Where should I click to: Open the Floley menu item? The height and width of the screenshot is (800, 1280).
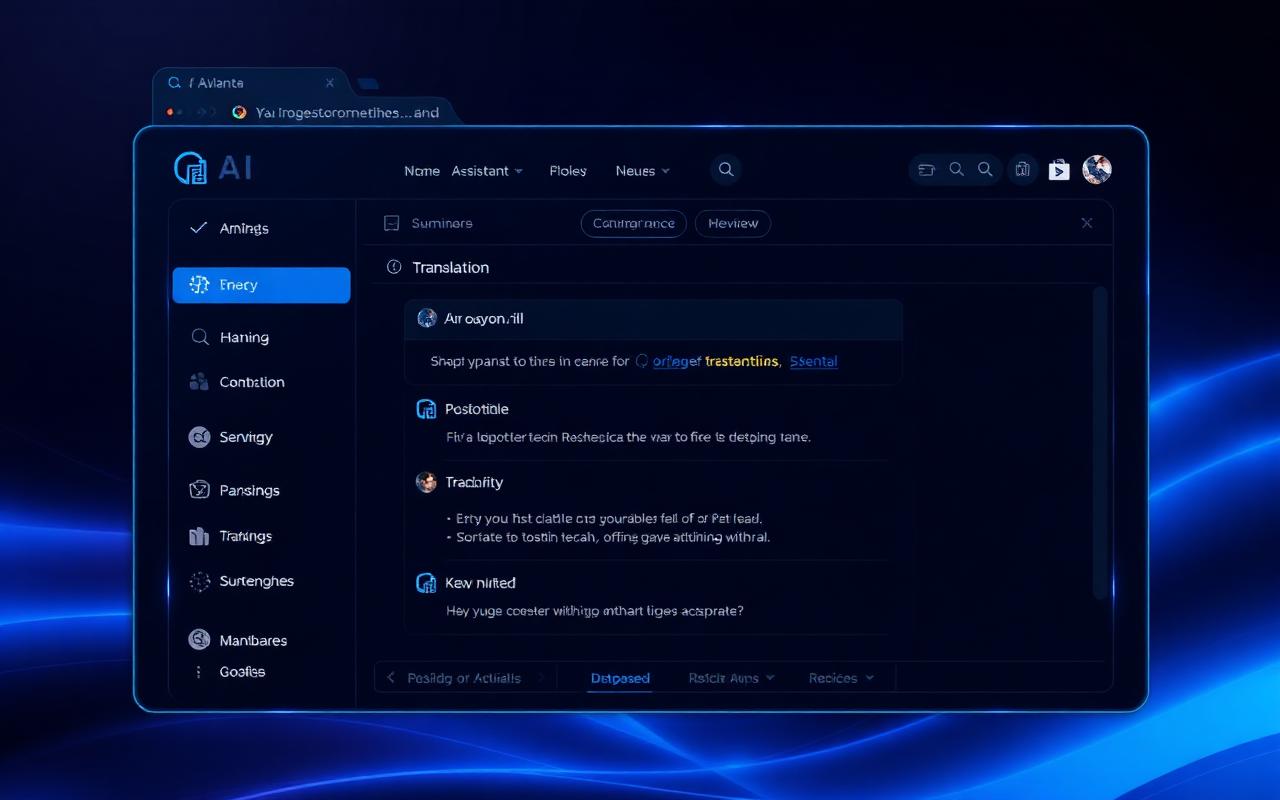(568, 171)
